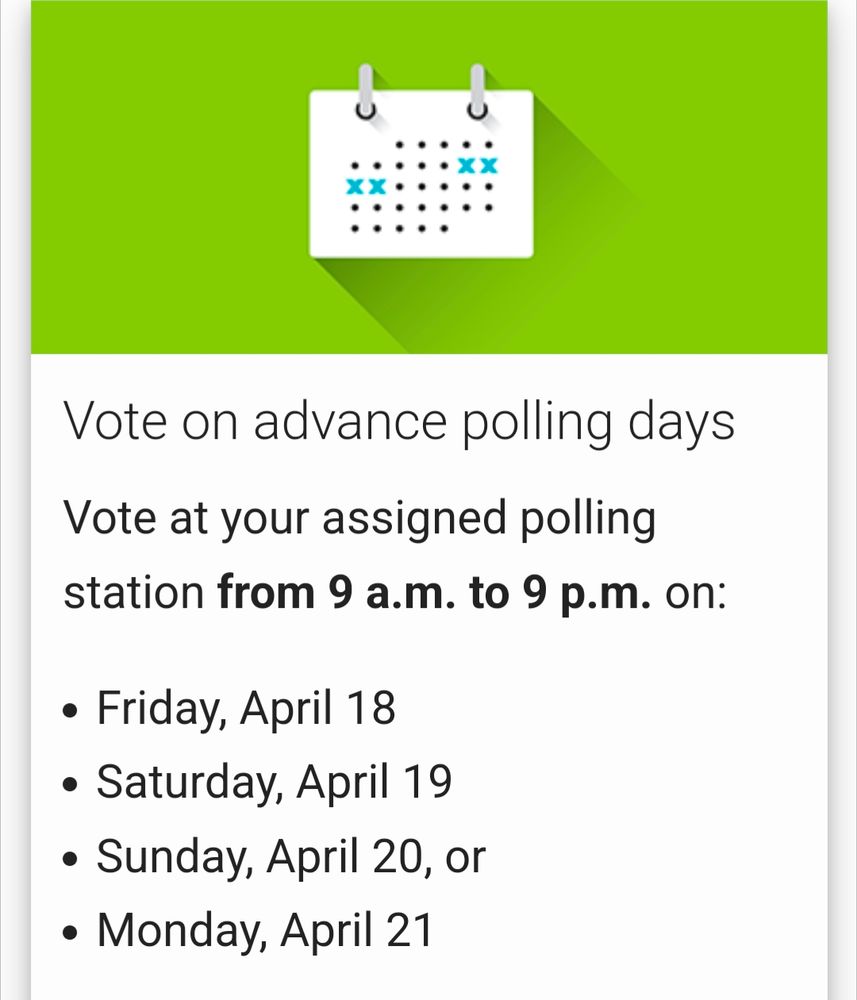The image size is (857, 1000).
Task: Select the 'Monday, April 21' list item
Action: point(265,930)
